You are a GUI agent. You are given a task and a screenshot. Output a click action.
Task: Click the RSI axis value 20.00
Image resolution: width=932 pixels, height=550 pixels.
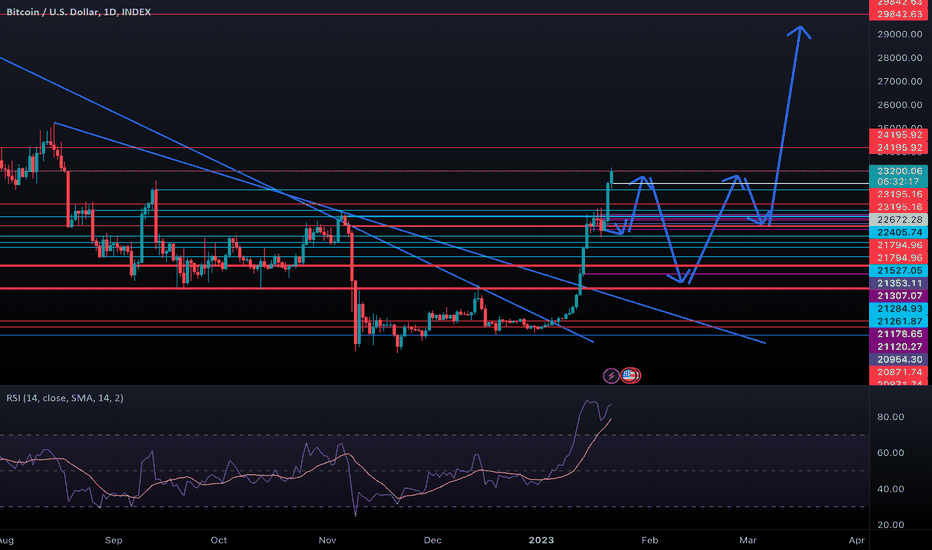pos(890,525)
